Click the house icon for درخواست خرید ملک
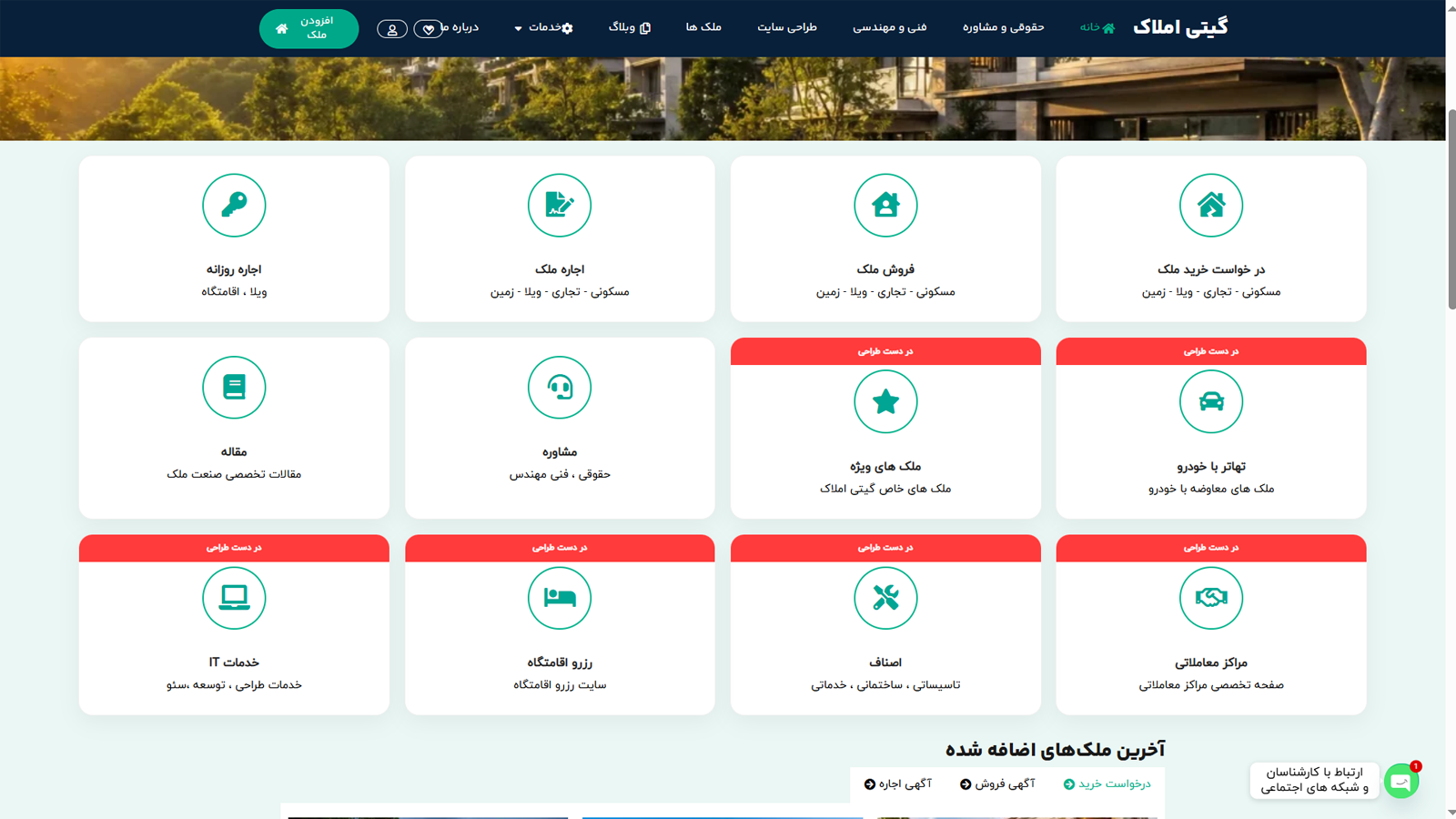 1210,206
